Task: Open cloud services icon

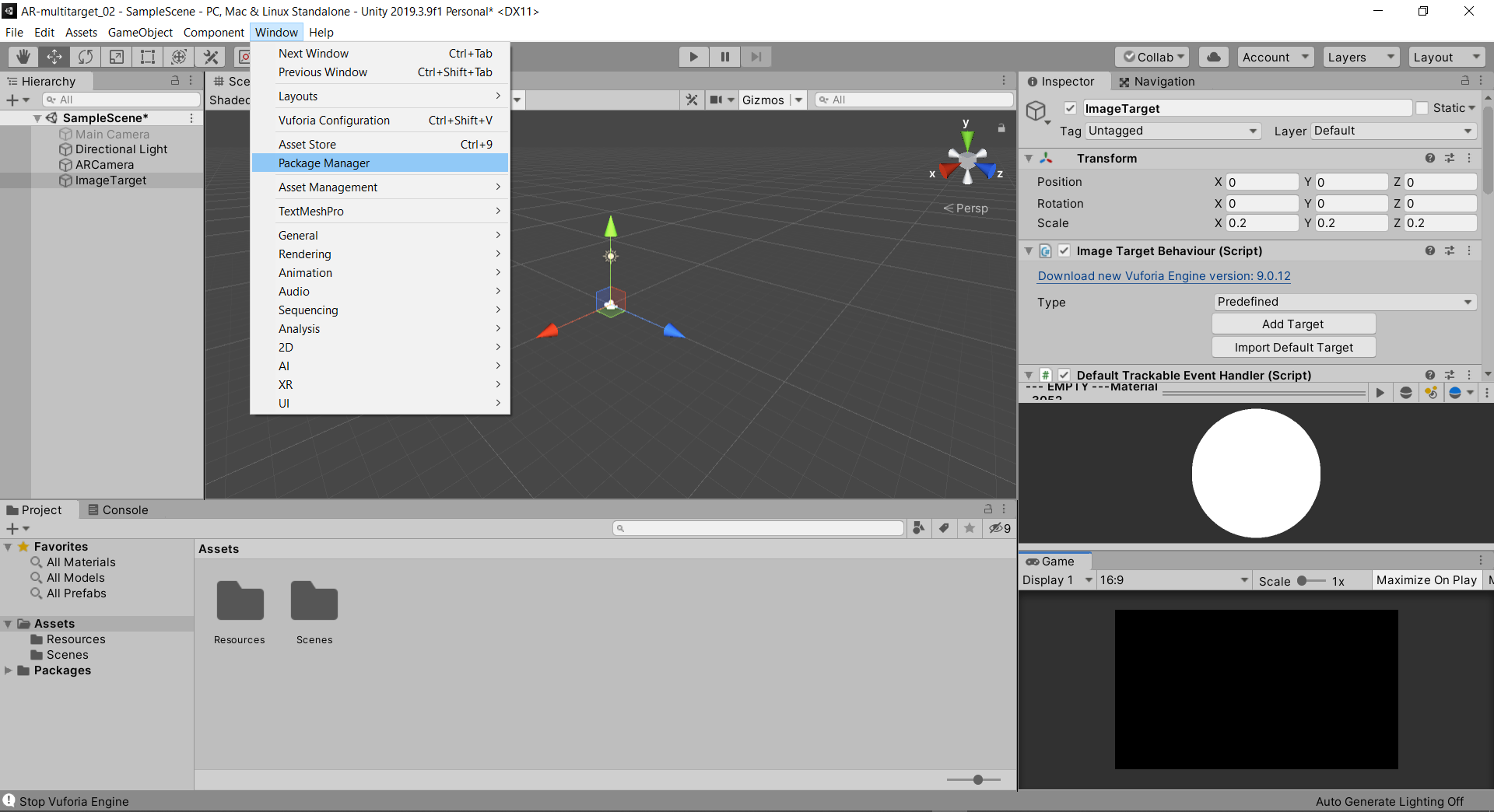Action: pos(1214,57)
